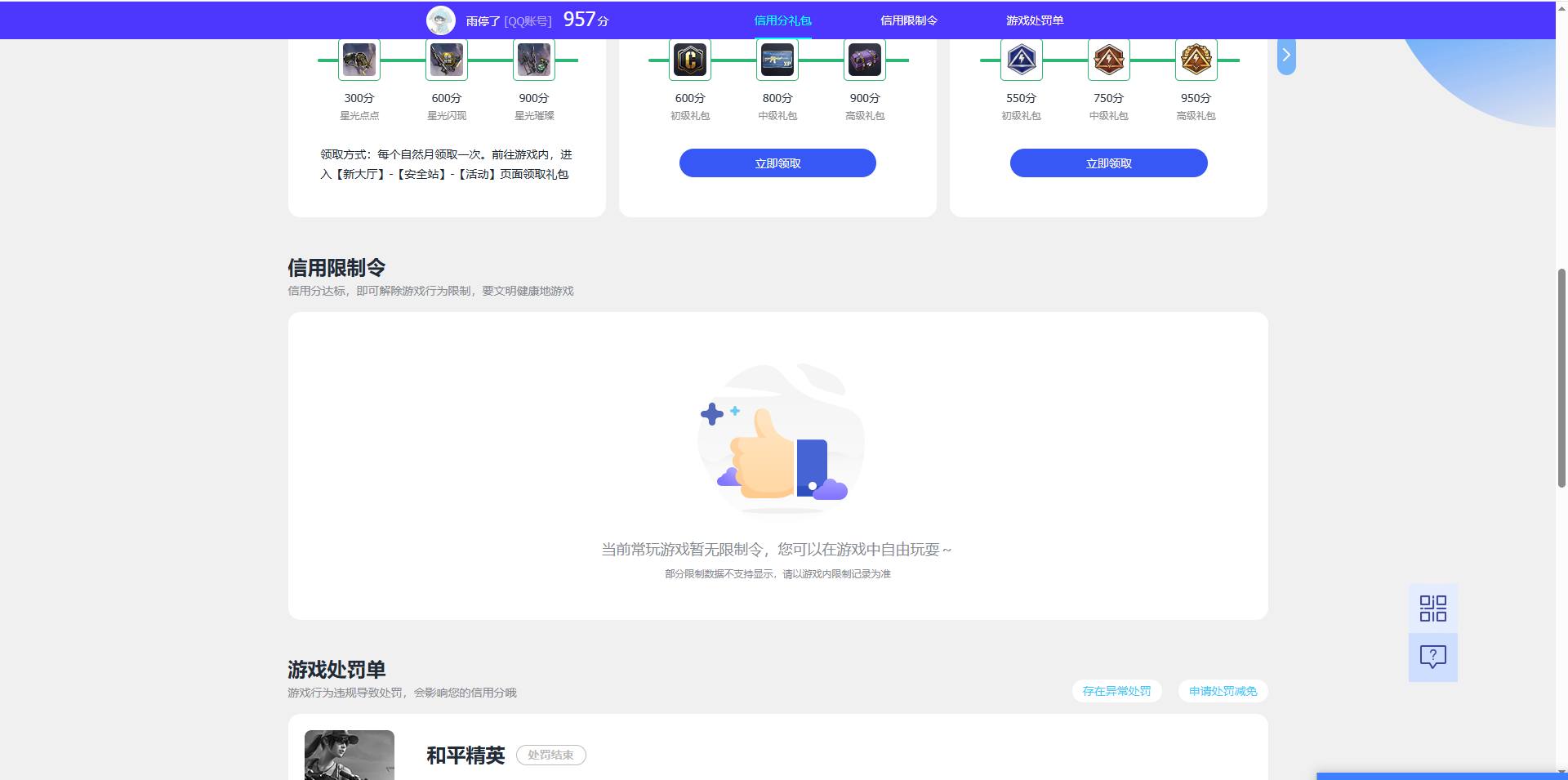Click the 游戏处罚单 section heading
The width and height of the screenshot is (1568, 780).
(x=336, y=670)
